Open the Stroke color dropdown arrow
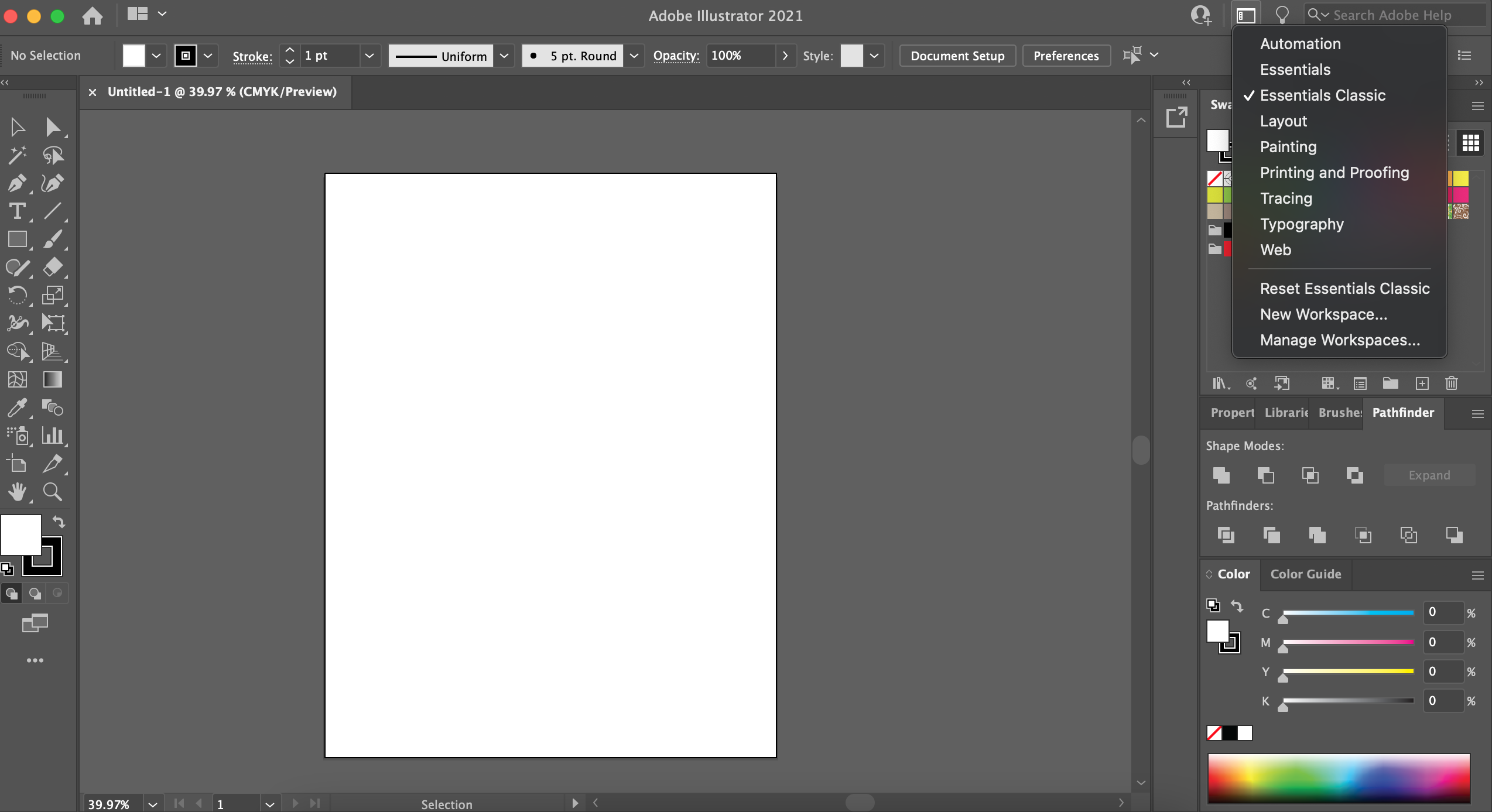Image resolution: width=1492 pixels, height=812 pixels. click(207, 56)
